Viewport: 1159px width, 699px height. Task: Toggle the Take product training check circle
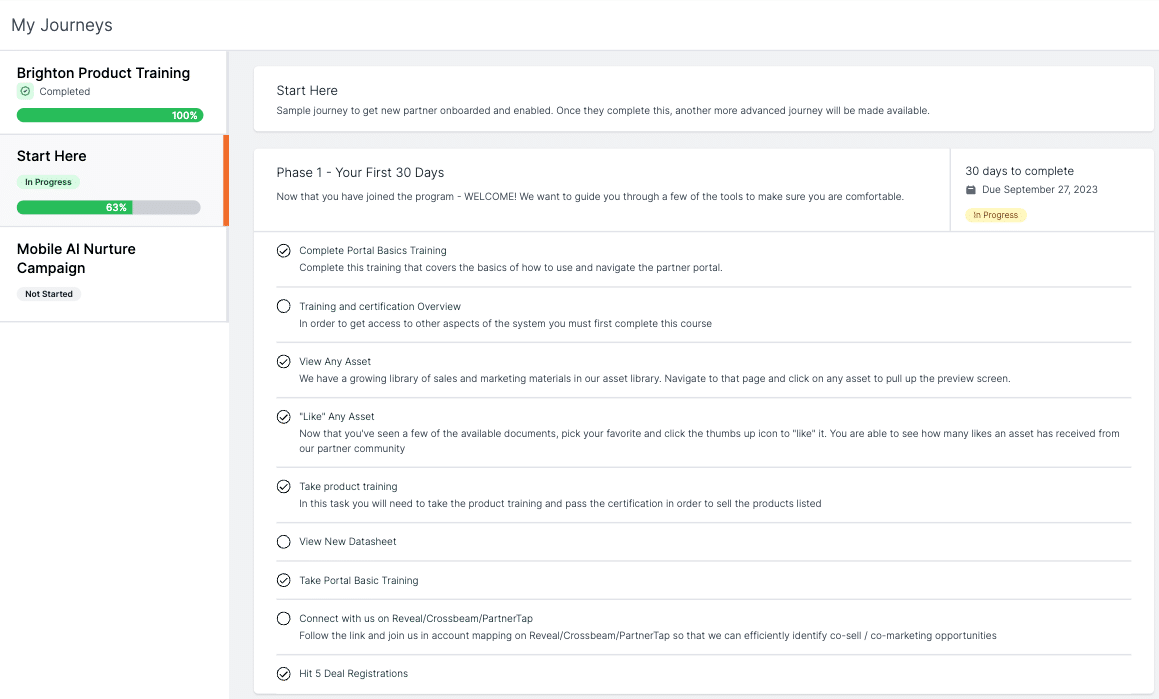coord(283,486)
